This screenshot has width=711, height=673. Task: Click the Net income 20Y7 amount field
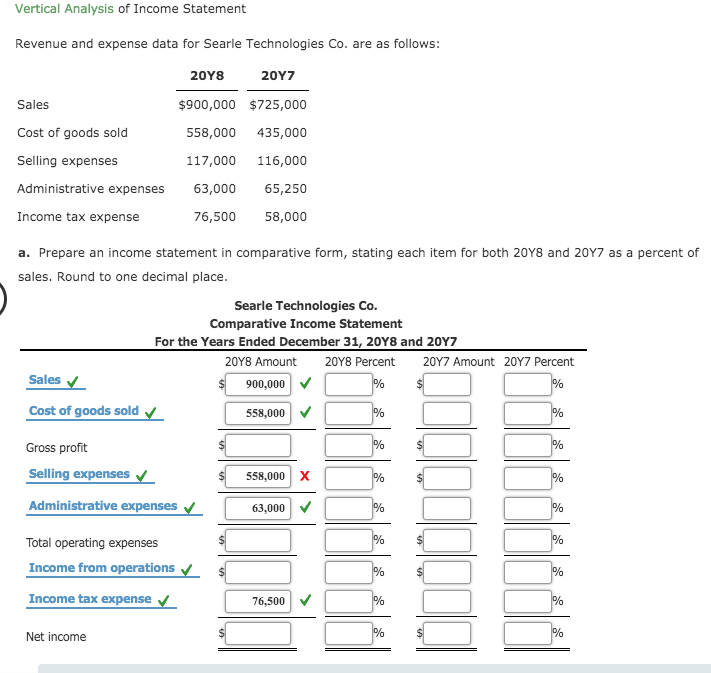447,633
